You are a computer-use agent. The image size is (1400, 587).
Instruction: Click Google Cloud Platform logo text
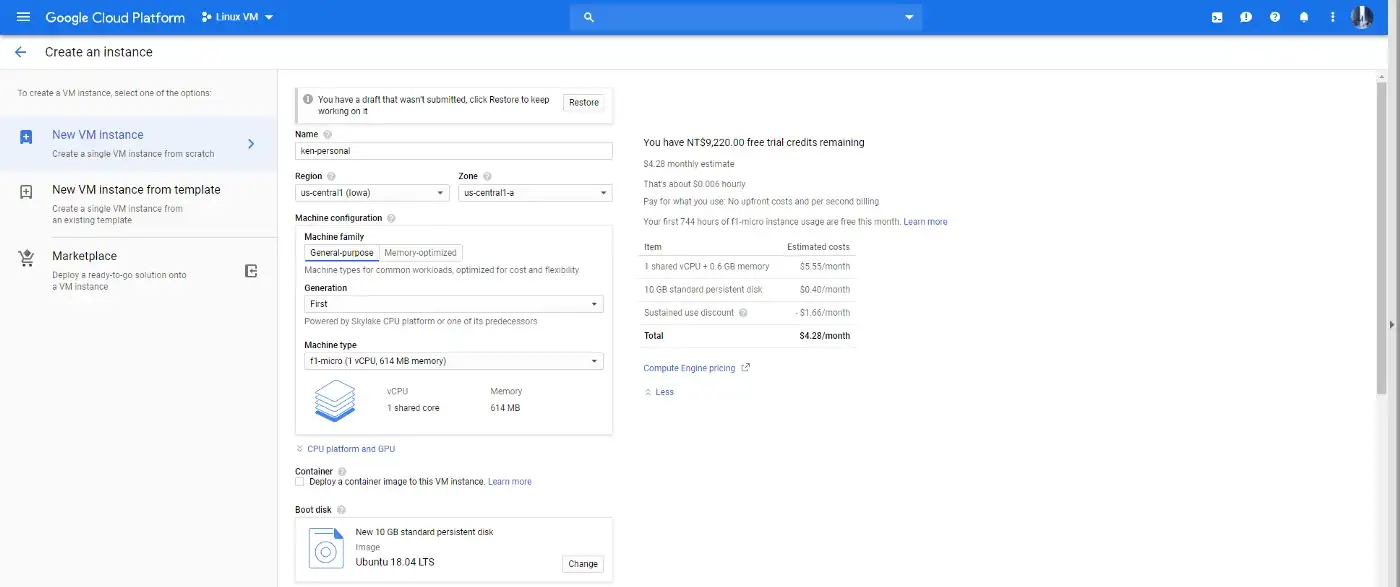(x=115, y=17)
